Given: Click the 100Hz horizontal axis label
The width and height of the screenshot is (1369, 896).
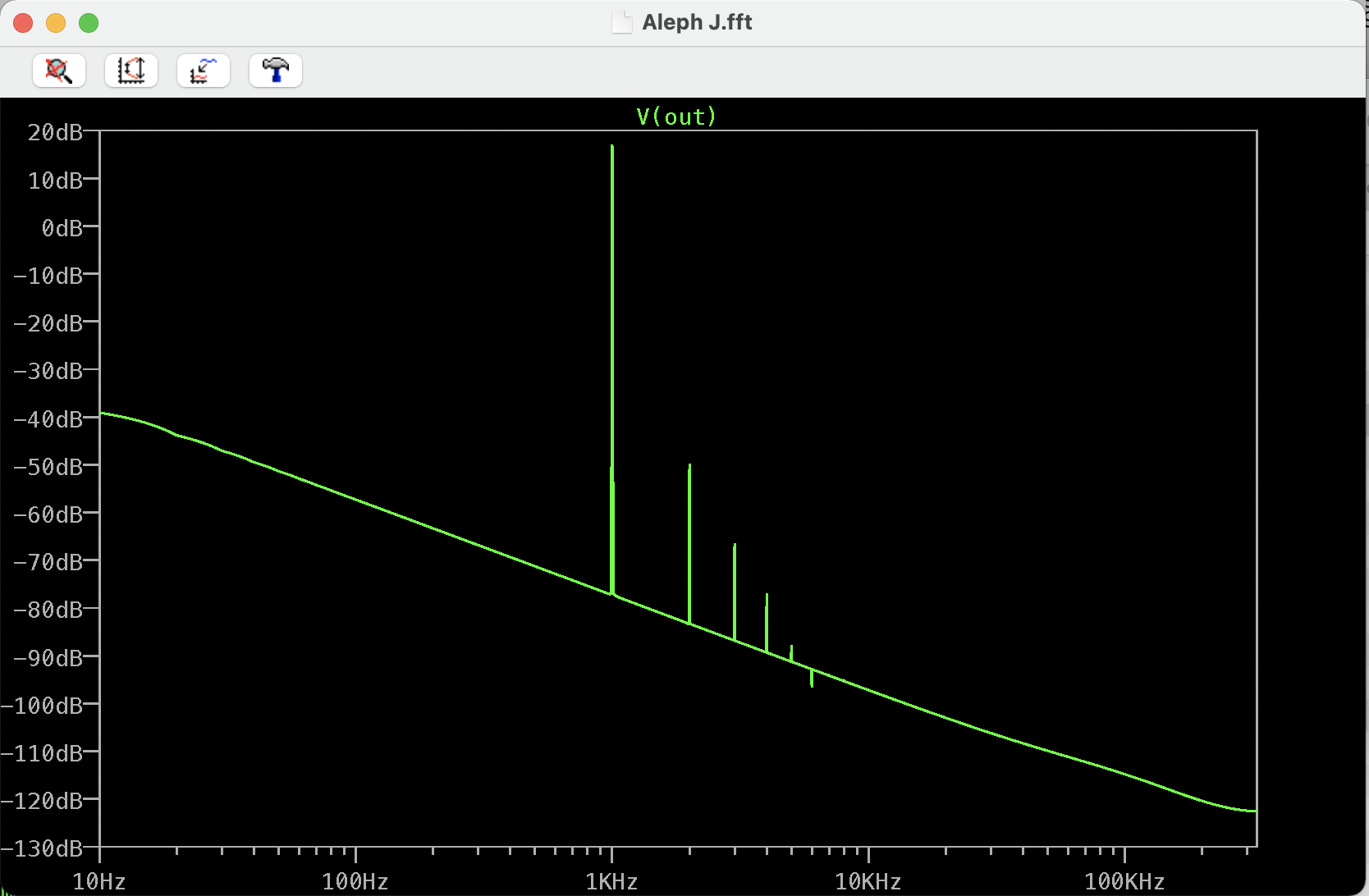Looking at the screenshot, I should [355, 882].
